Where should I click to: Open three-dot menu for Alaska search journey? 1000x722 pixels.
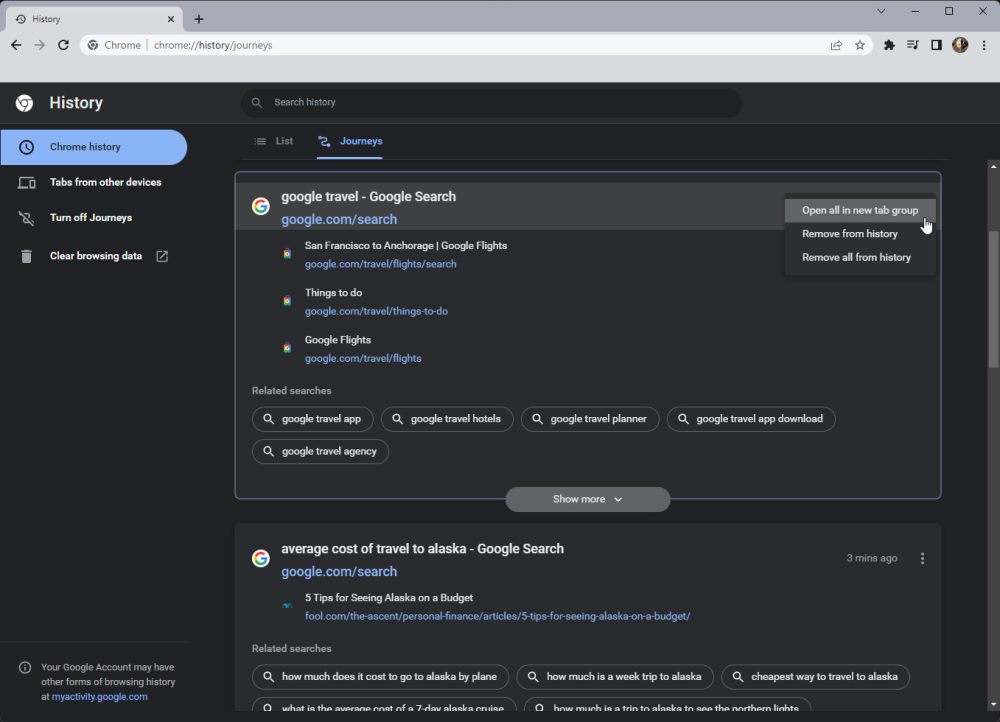tap(922, 559)
